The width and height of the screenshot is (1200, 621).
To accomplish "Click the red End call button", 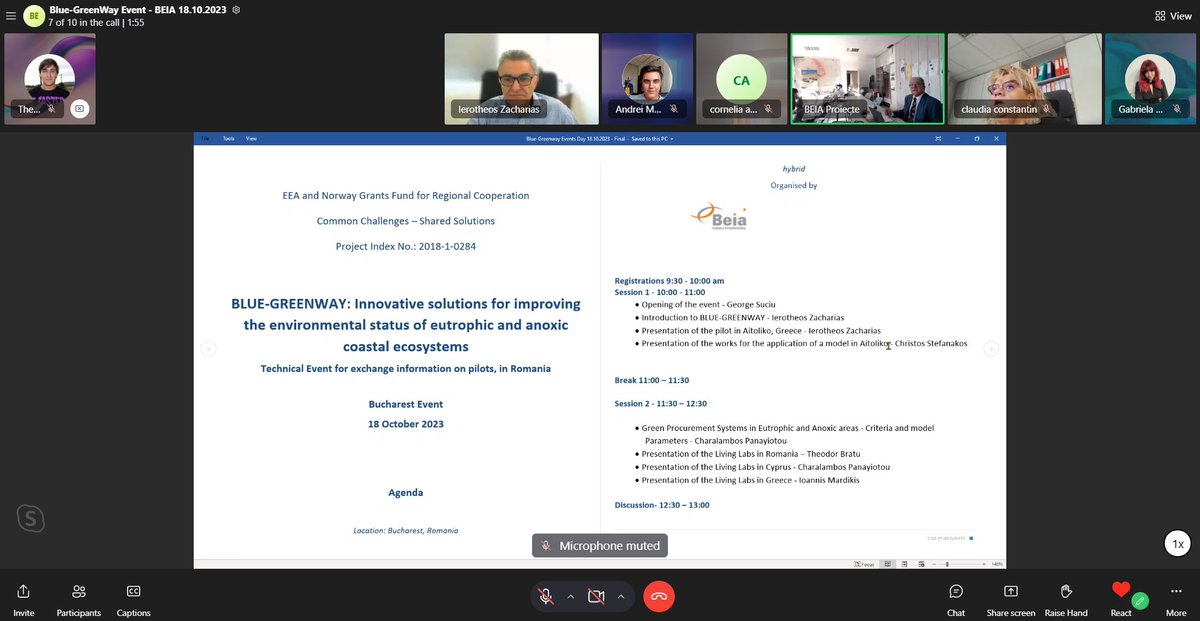I will [659, 595].
